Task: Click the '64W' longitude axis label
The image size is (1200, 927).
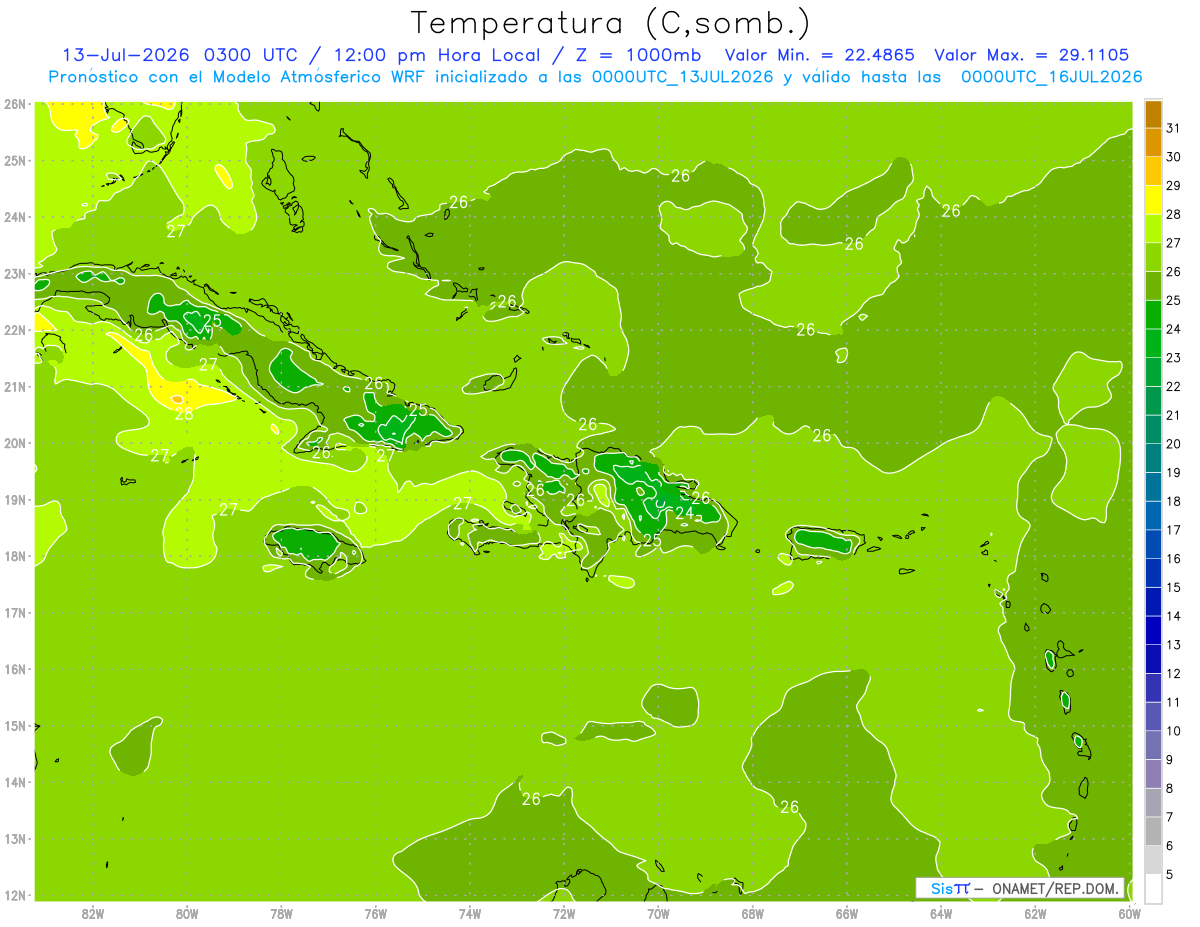Action: click(x=941, y=912)
